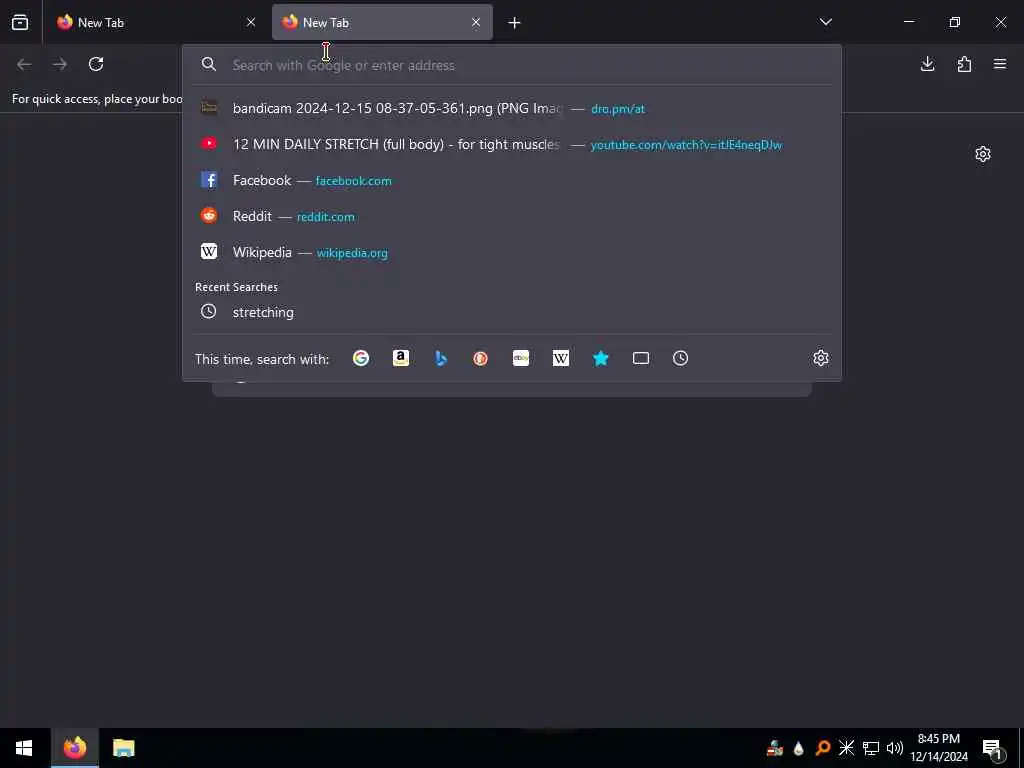This screenshot has width=1024, height=768.
Task: Close the first New Tab
Action: 251,22
